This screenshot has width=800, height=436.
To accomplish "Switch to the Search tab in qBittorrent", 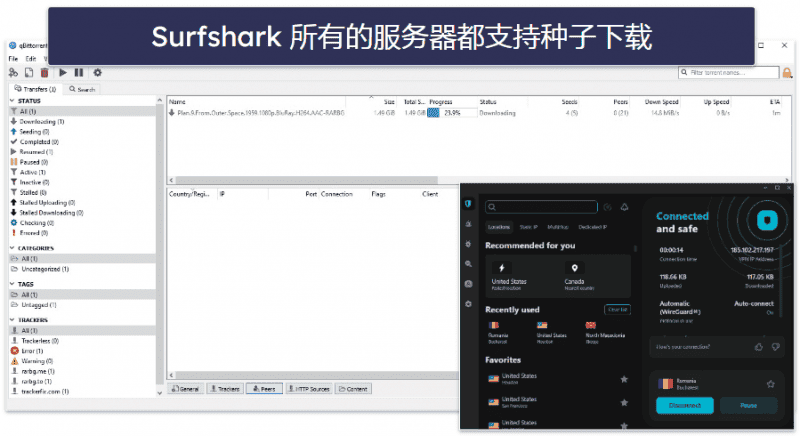I will point(82,89).
